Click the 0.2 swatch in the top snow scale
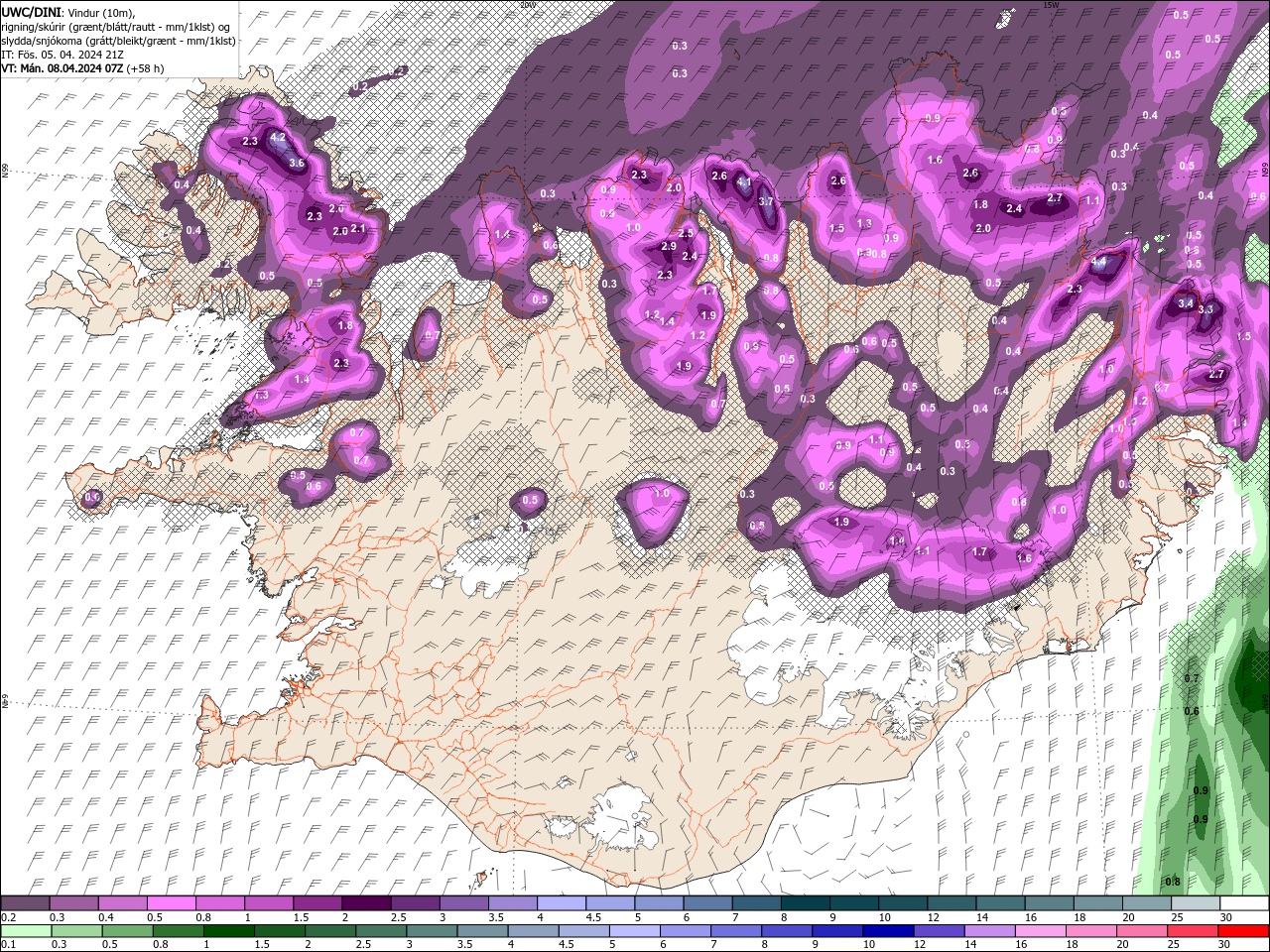The width and height of the screenshot is (1270, 952). 25,903
